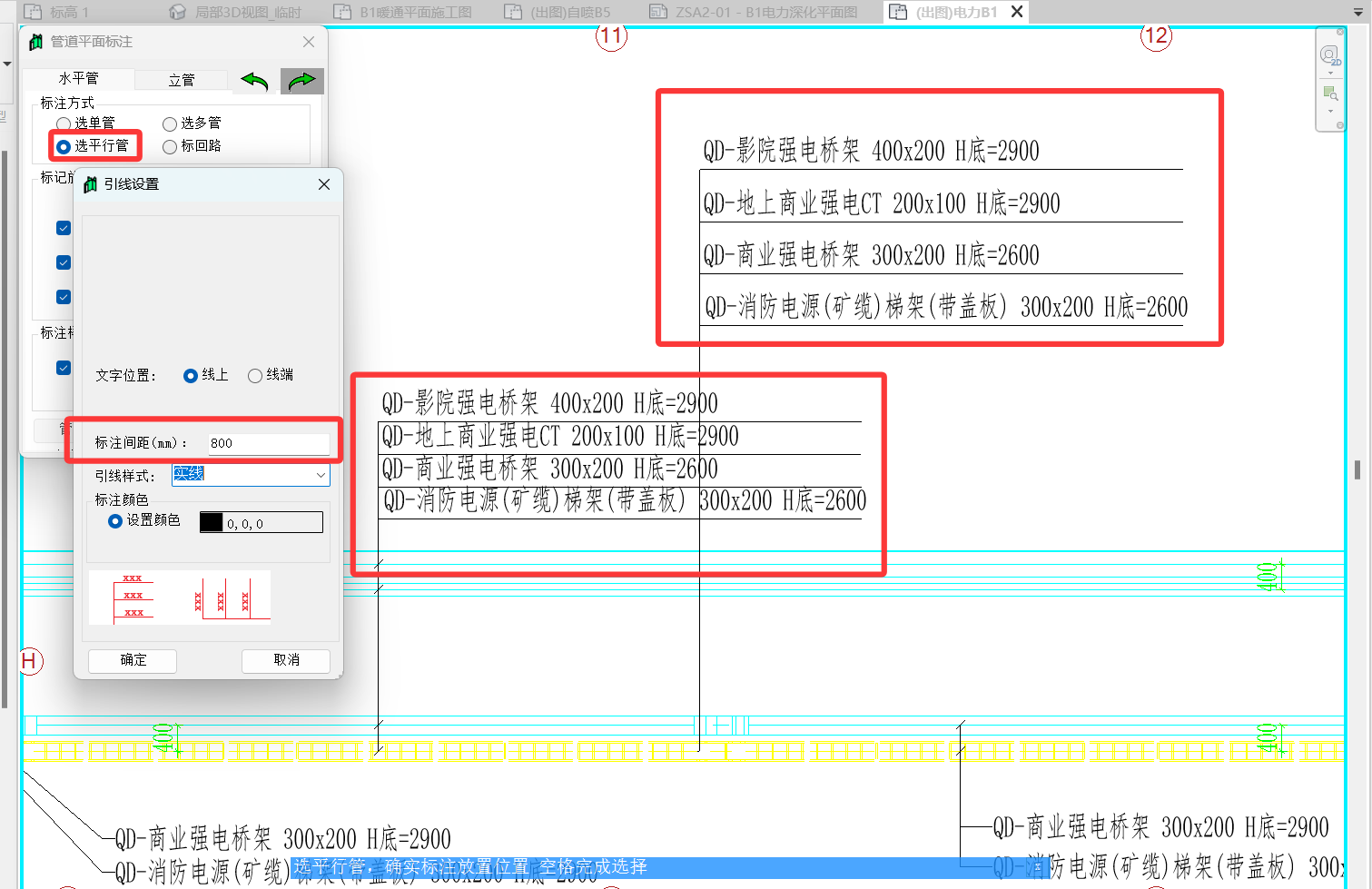Screen dimensions: 1372x889
Task: Click annotation QD-影院强电桥架 400x200 in upper group
Action: 872,151
